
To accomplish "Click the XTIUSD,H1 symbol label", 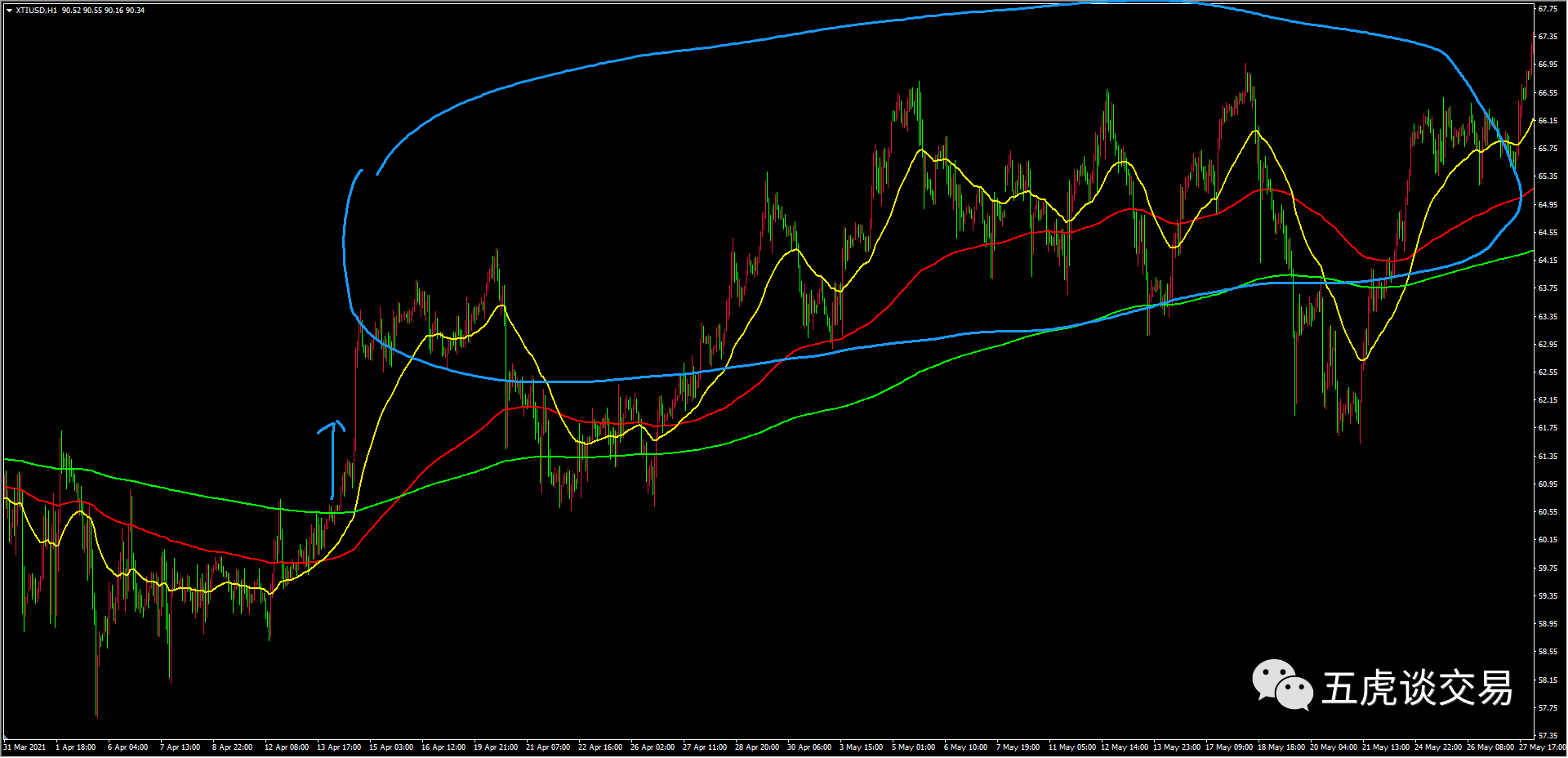I will [36, 11].
